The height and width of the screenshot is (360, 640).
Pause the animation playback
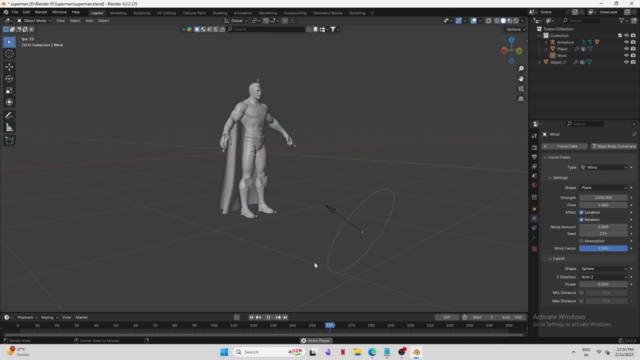[x=268, y=317]
